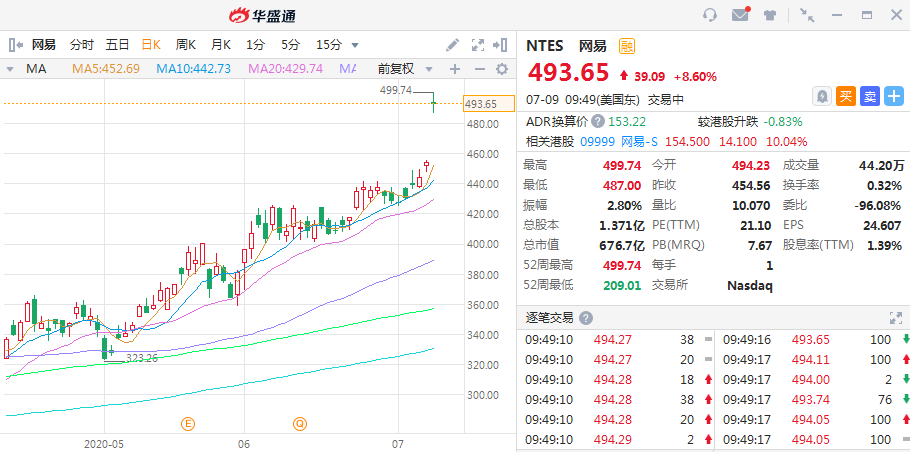This screenshot has height=452, width=910.
Task: Click the 买 buy button
Action: pos(846,96)
